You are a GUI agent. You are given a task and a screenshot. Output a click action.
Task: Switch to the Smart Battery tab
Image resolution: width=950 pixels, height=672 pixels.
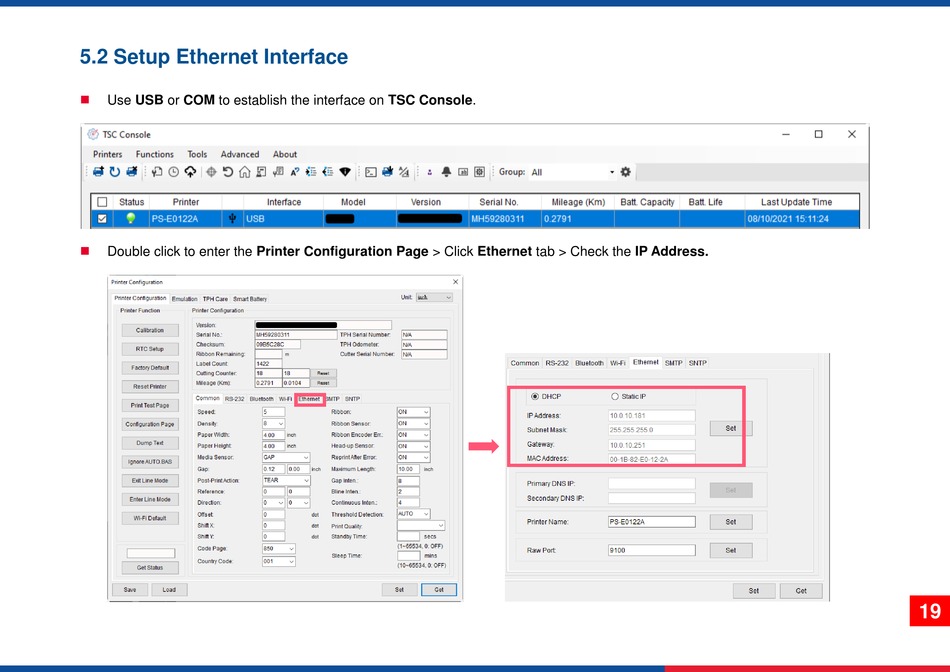click(250, 299)
